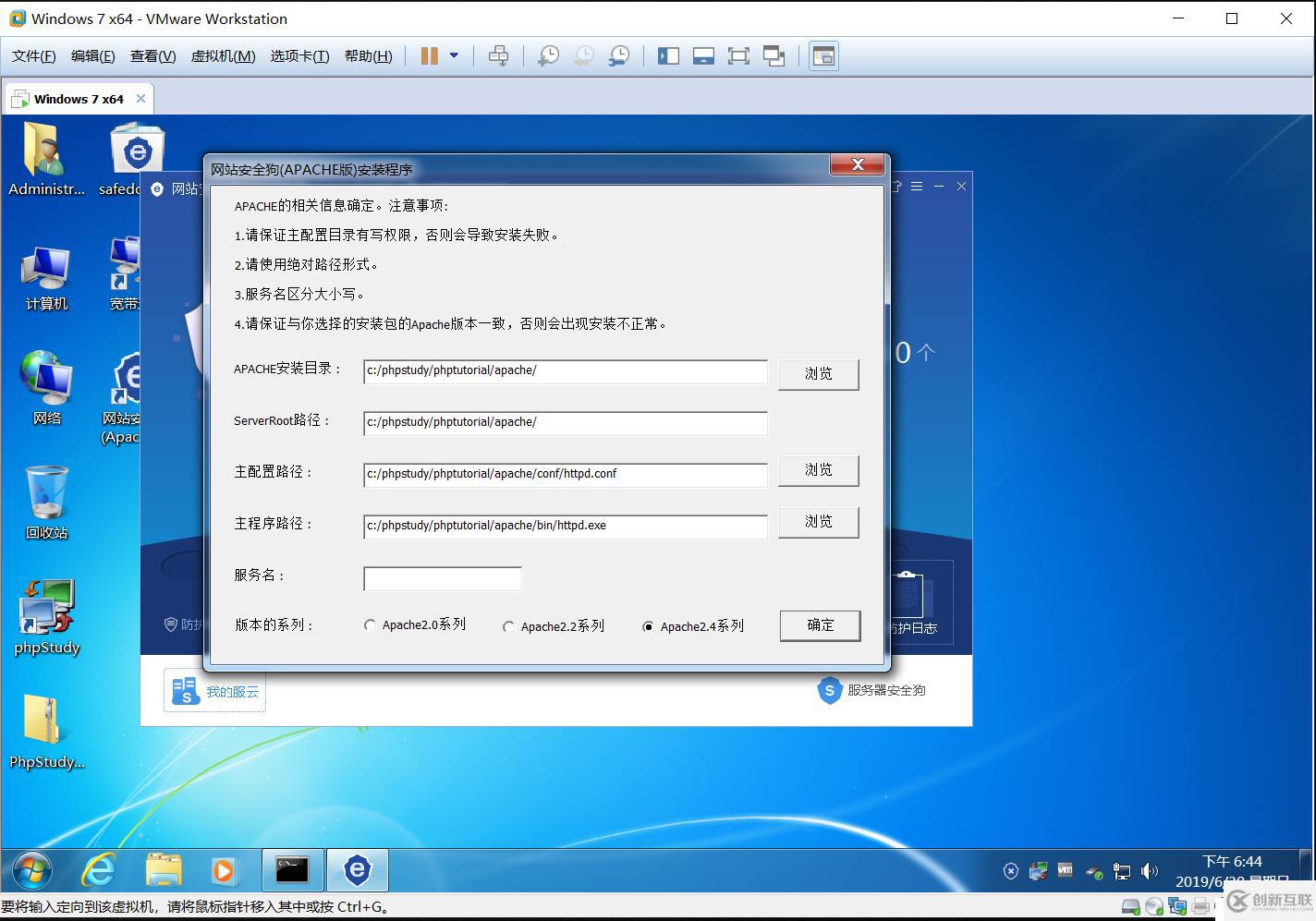The height and width of the screenshot is (921, 1316).
Task: Select the 网络 desktop icon
Action: pos(46,388)
